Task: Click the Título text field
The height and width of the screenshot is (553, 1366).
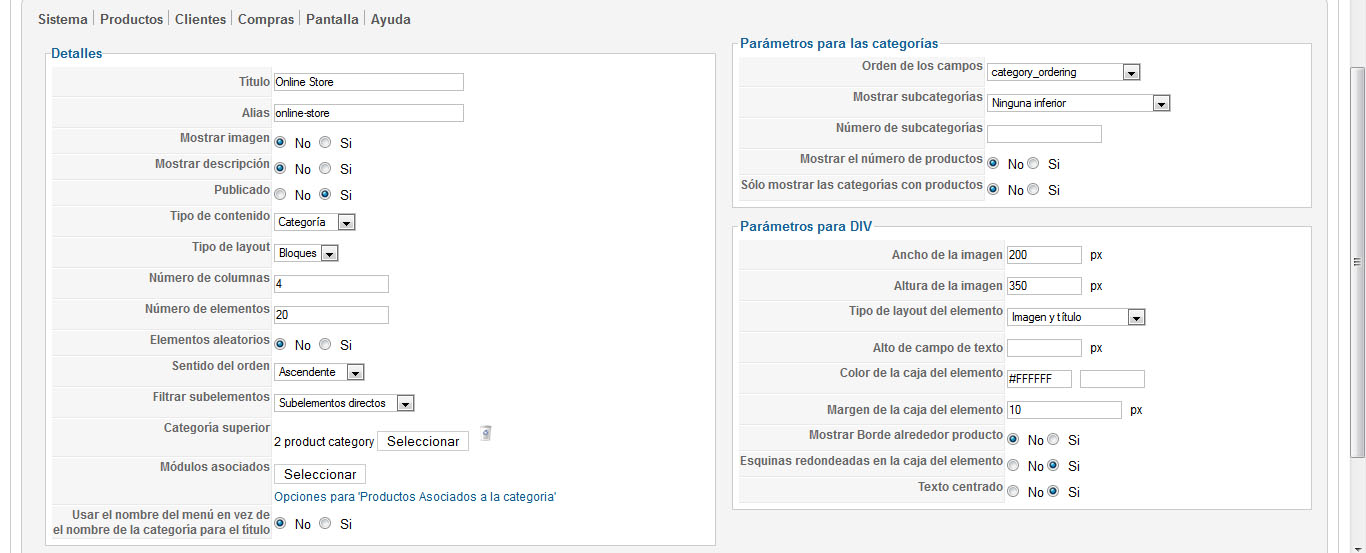Action: click(x=368, y=82)
